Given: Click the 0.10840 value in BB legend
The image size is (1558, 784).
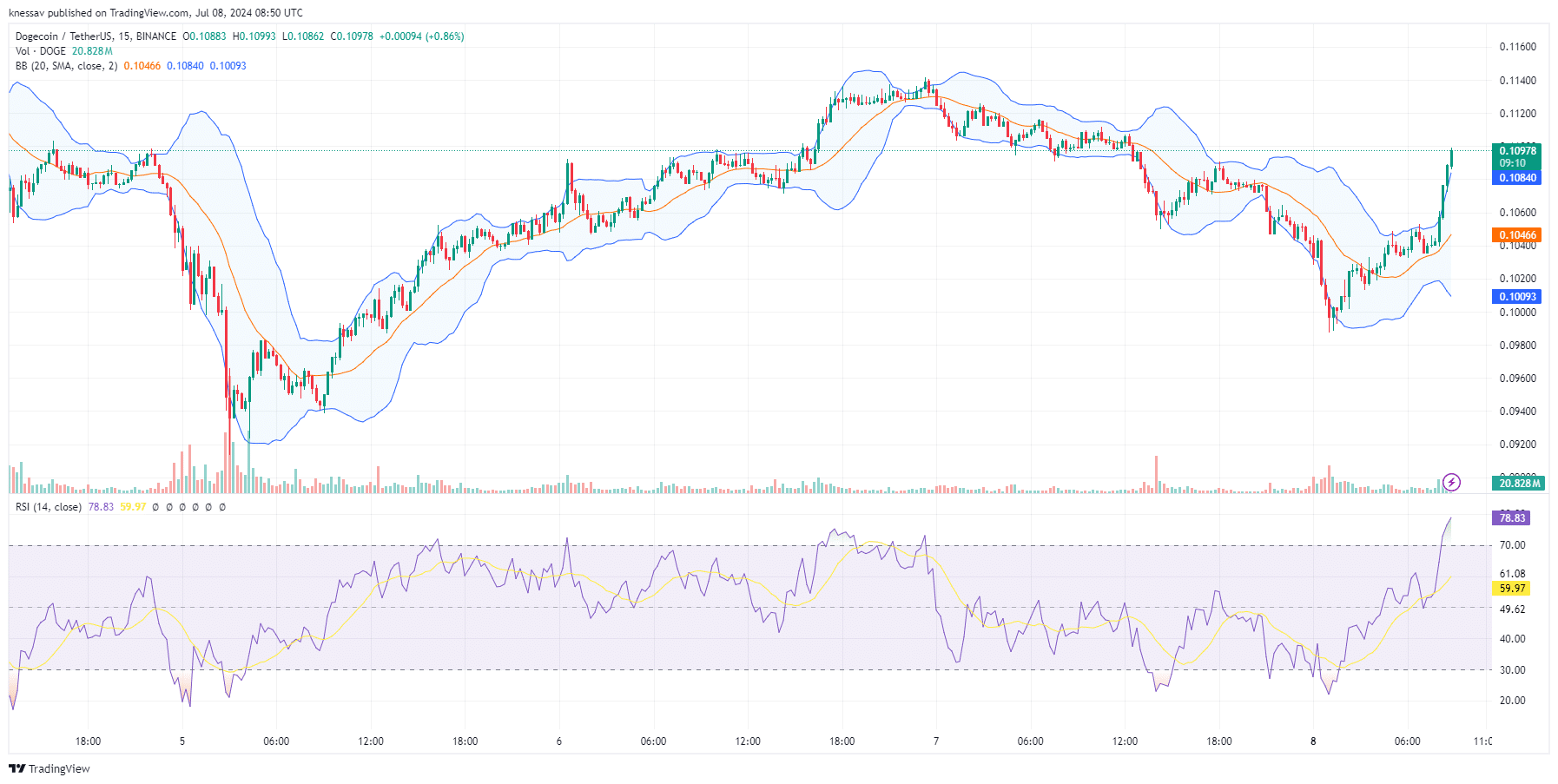Looking at the screenshot, I should pos(185,66).
